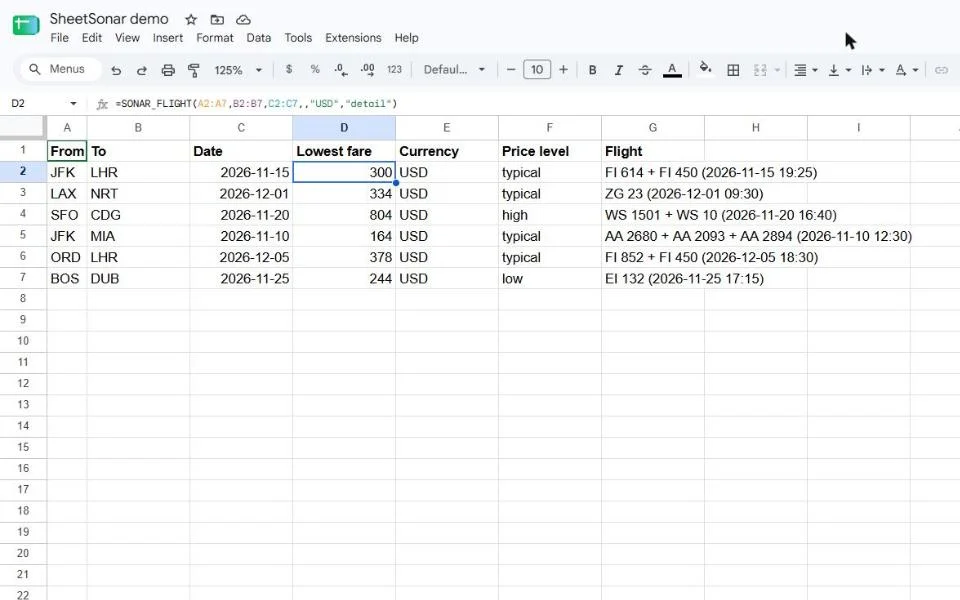Format as percent
Viewport: 960px width, 600px height.
pos(315,69)
